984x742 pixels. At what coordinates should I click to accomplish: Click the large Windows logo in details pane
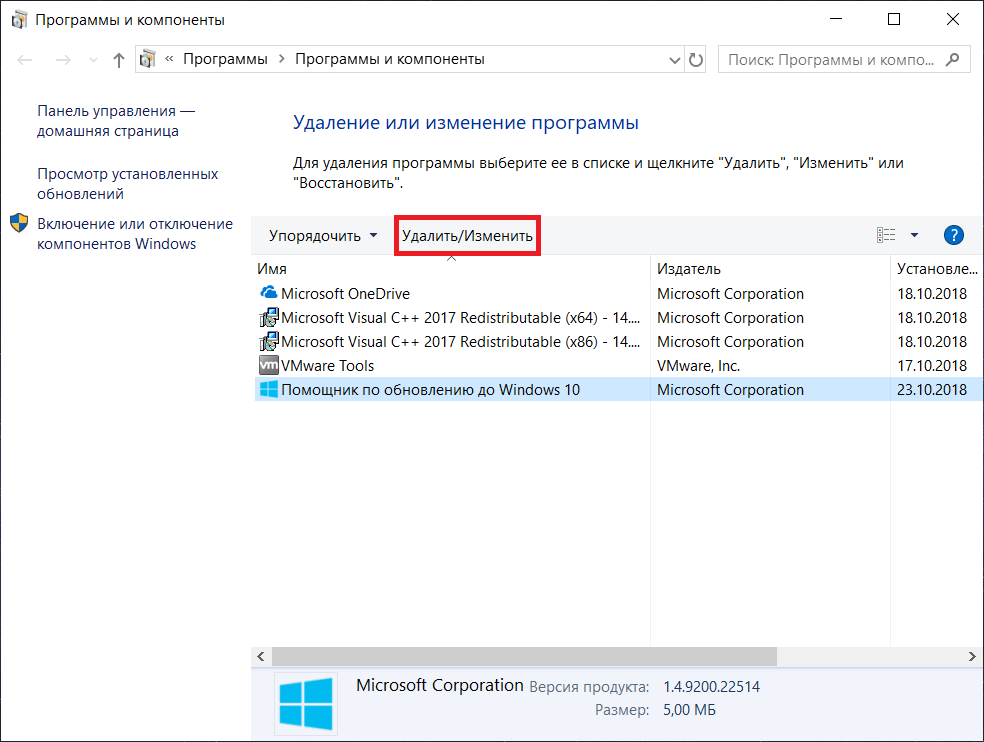[306, 704]
